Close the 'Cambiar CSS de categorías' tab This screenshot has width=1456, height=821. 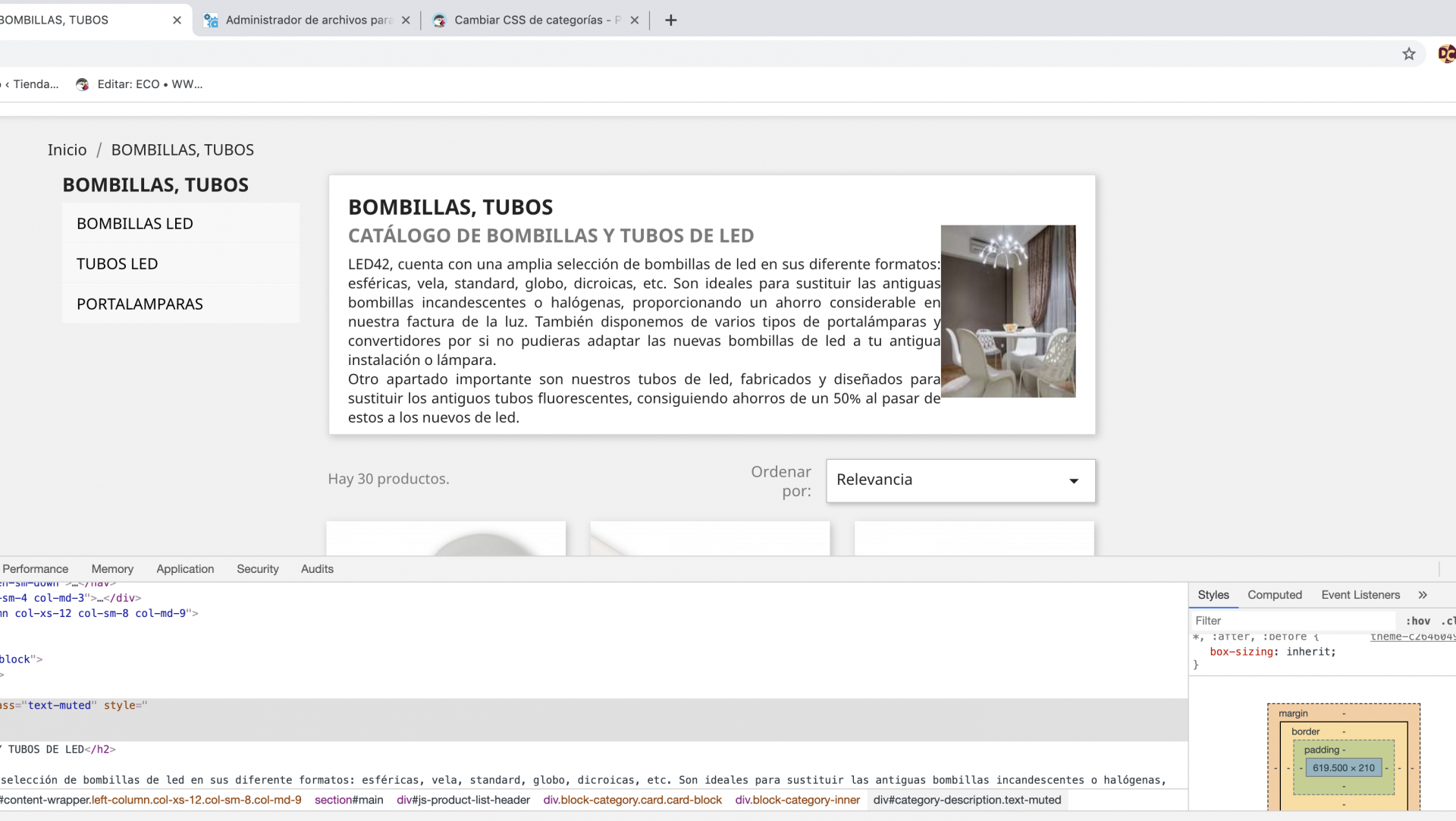click(x=635, y=20)
